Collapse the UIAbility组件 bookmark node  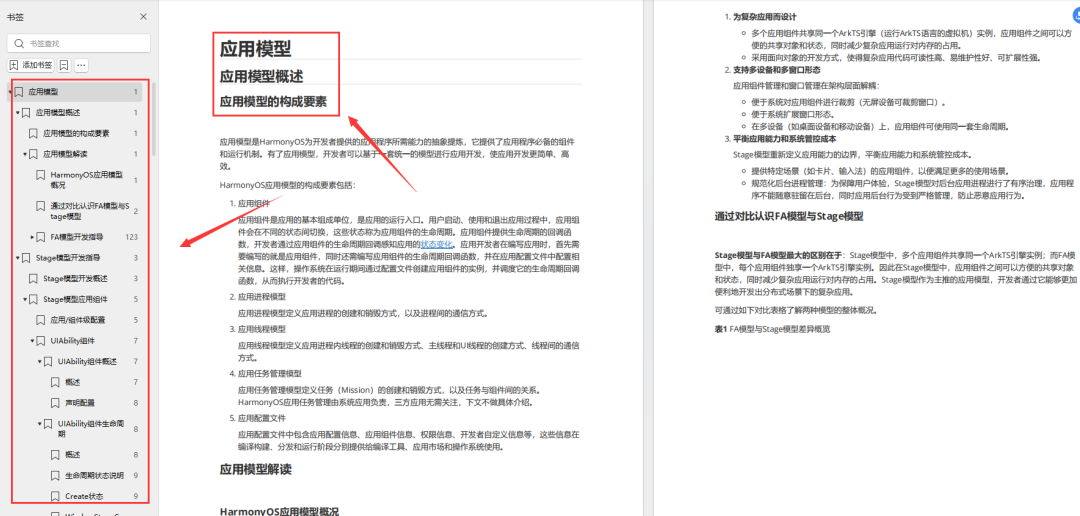tap(32, 340)
